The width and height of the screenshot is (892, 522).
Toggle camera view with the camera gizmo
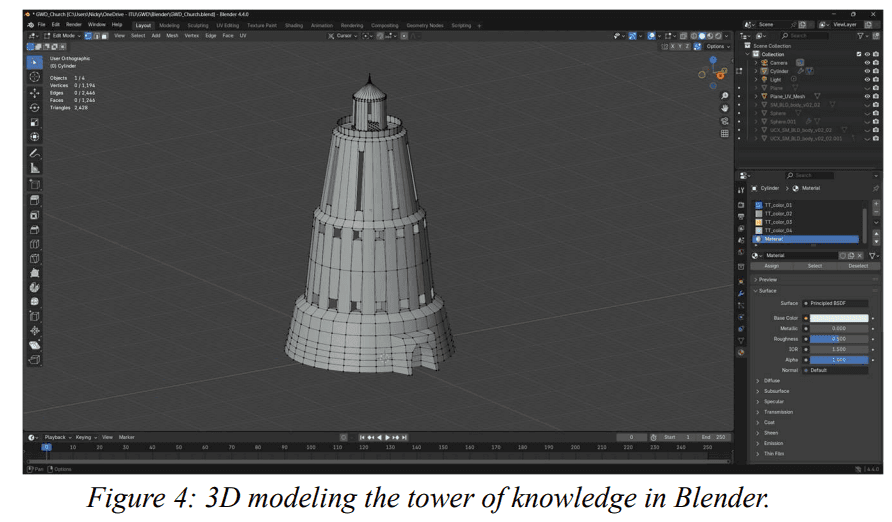click(x=725, y=121)
